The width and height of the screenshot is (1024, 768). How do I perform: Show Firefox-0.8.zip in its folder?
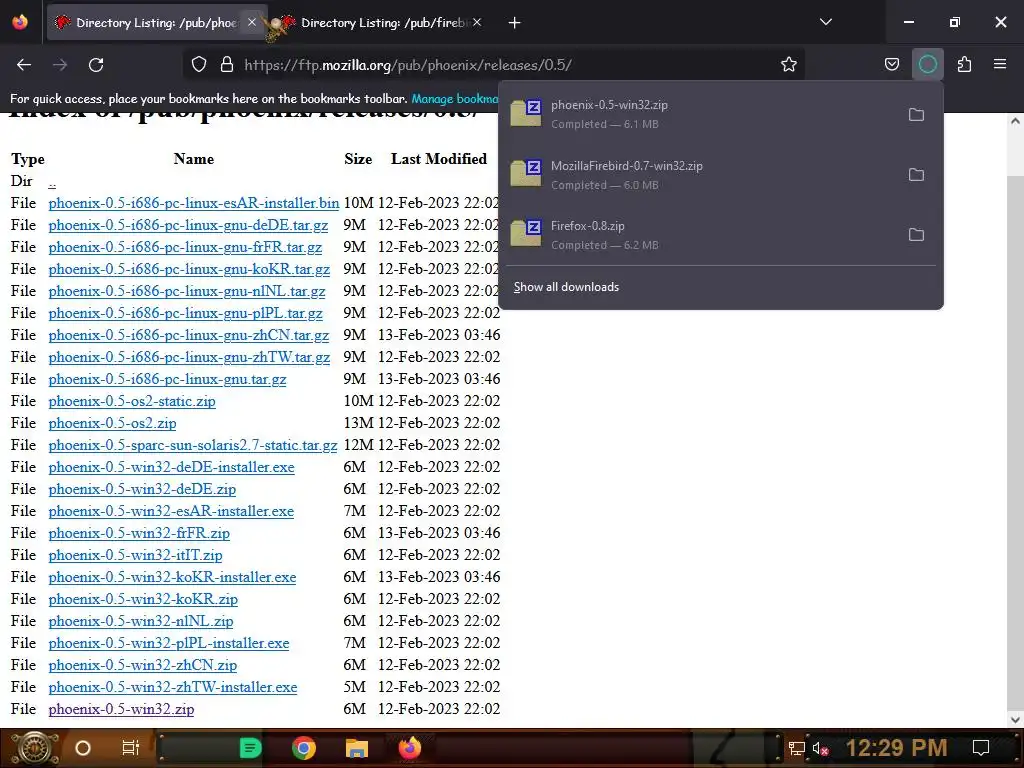coord(916,235)
